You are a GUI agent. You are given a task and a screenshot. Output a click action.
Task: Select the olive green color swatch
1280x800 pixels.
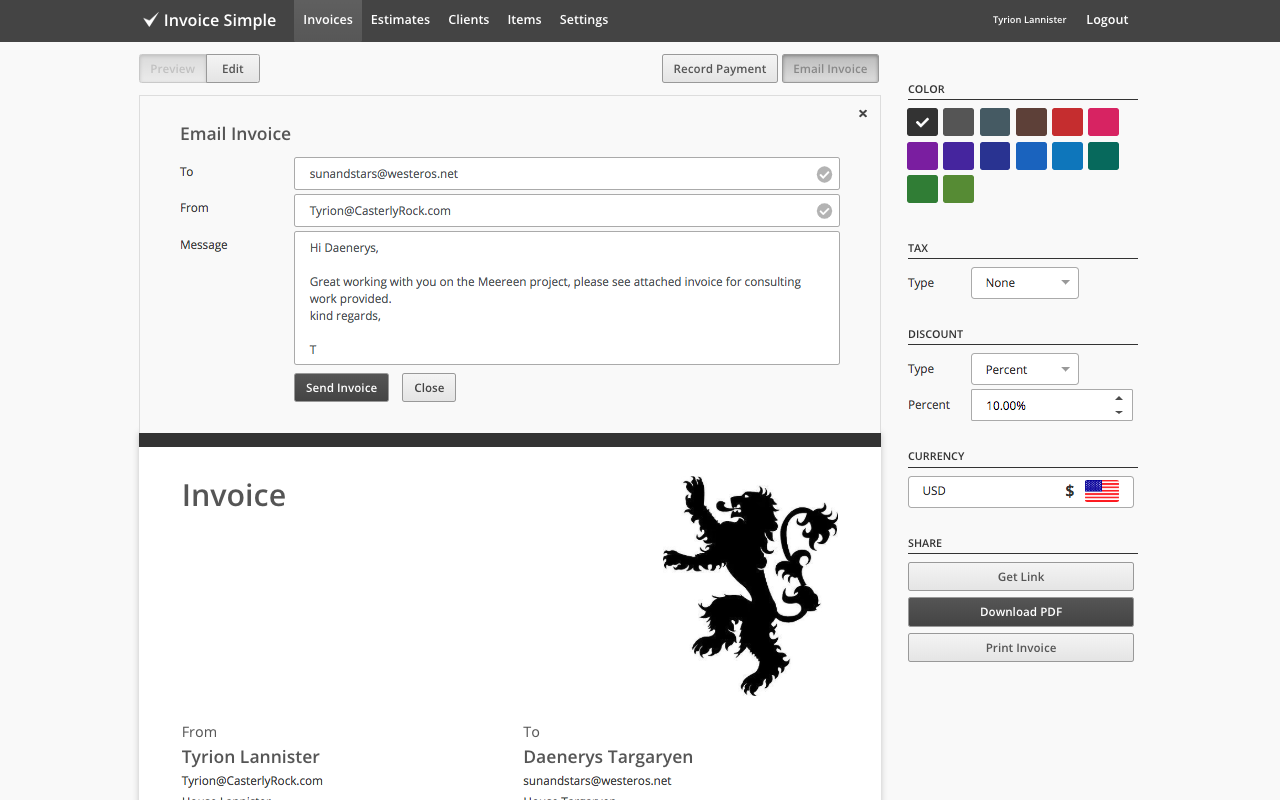pos(958,189)
